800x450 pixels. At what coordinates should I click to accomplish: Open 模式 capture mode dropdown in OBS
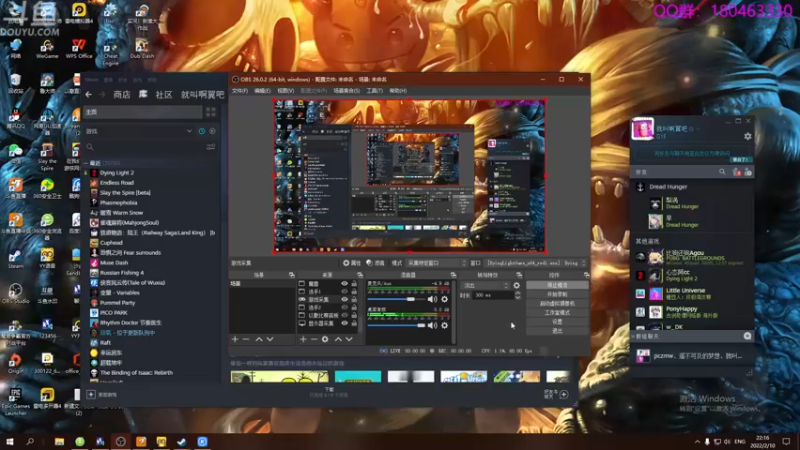(x=436, y=263)
